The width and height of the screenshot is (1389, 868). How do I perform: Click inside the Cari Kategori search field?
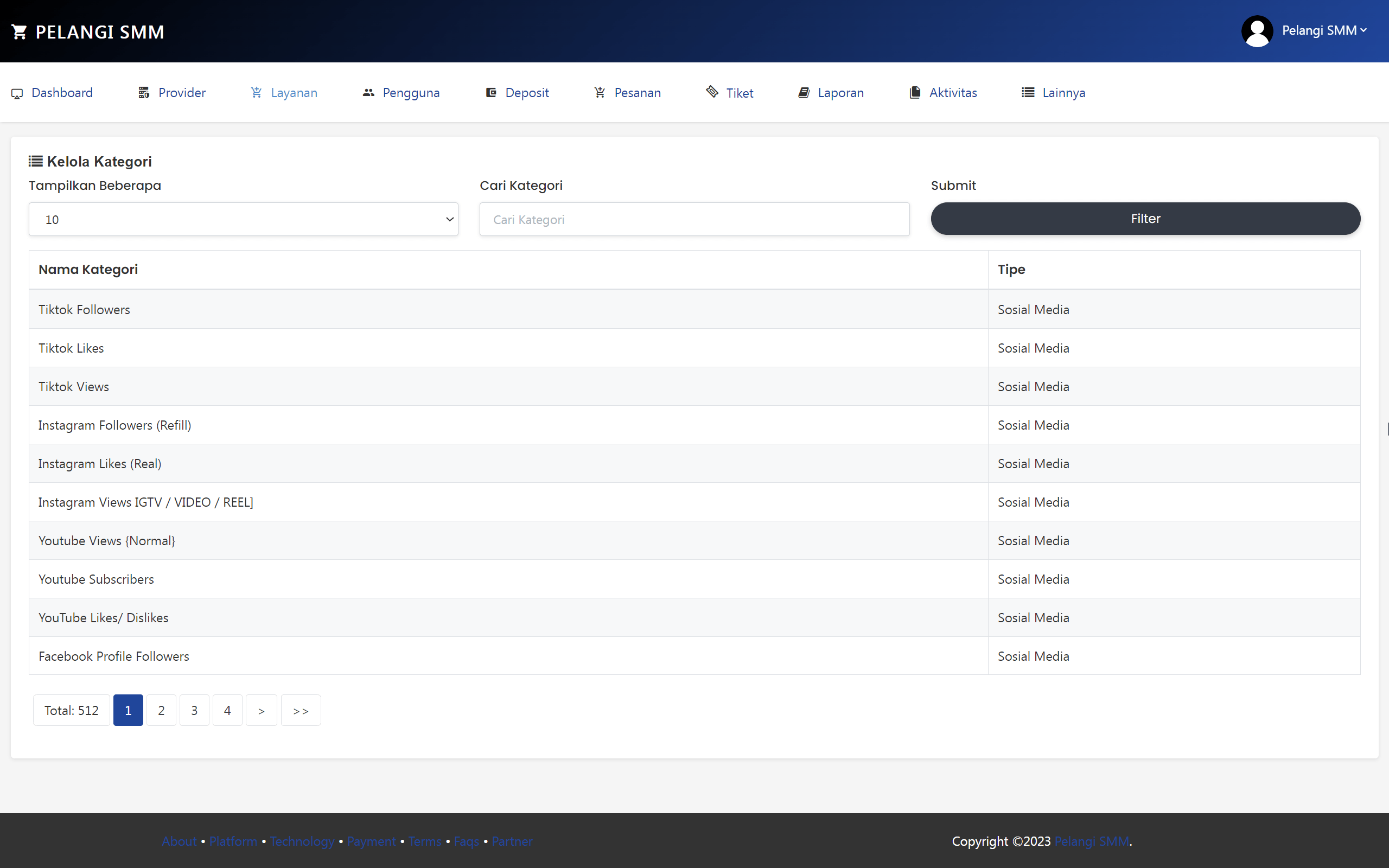(x=693, y=219)
